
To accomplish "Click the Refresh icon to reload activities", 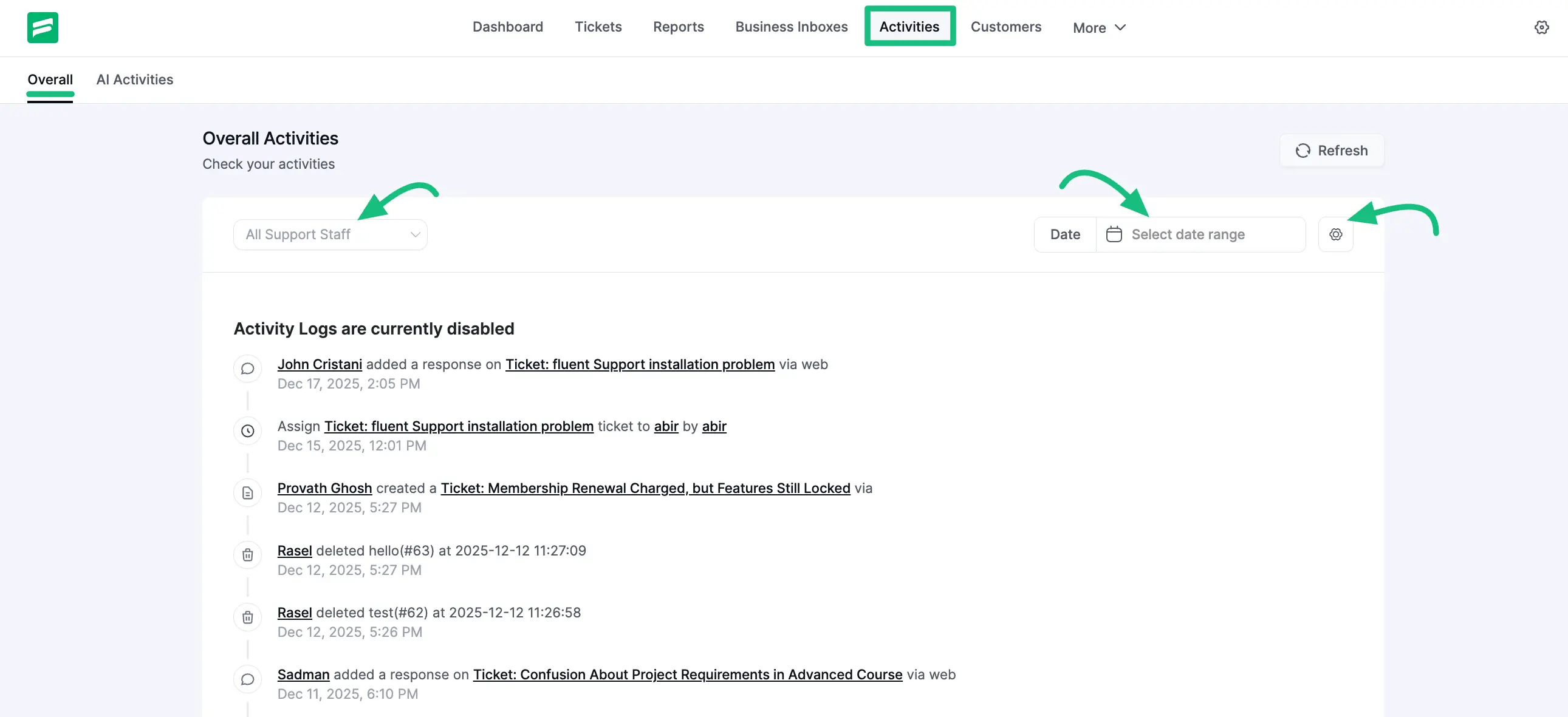I will 1303,150.
